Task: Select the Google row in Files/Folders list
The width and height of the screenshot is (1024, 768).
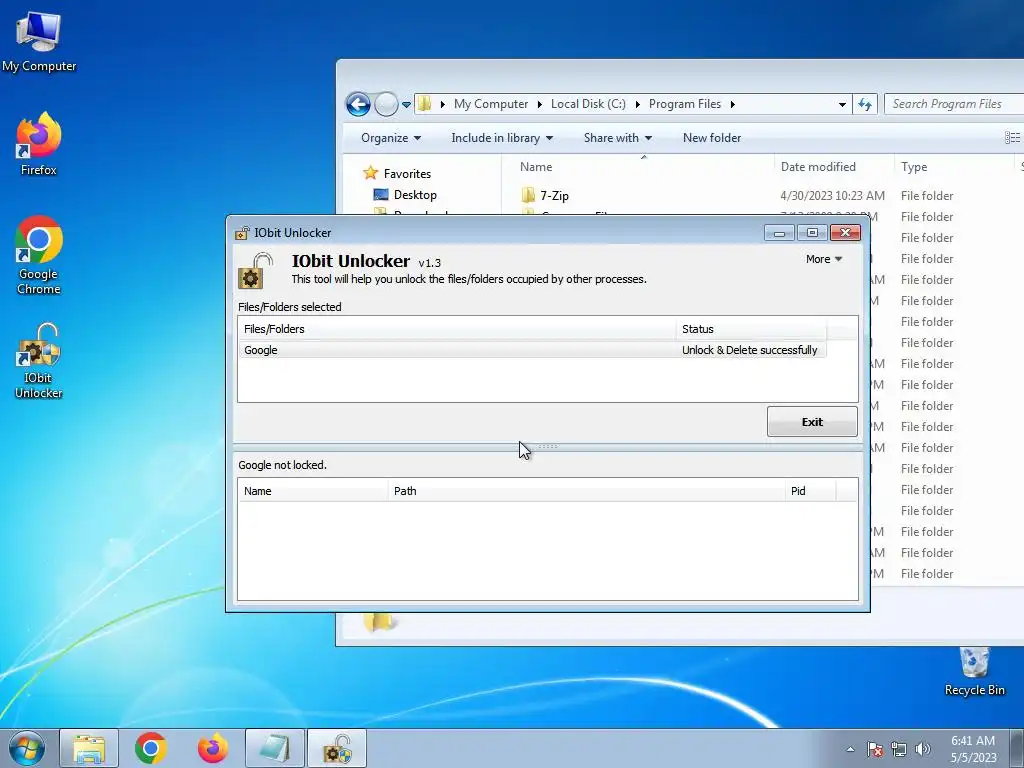Action: coord(532,350)
